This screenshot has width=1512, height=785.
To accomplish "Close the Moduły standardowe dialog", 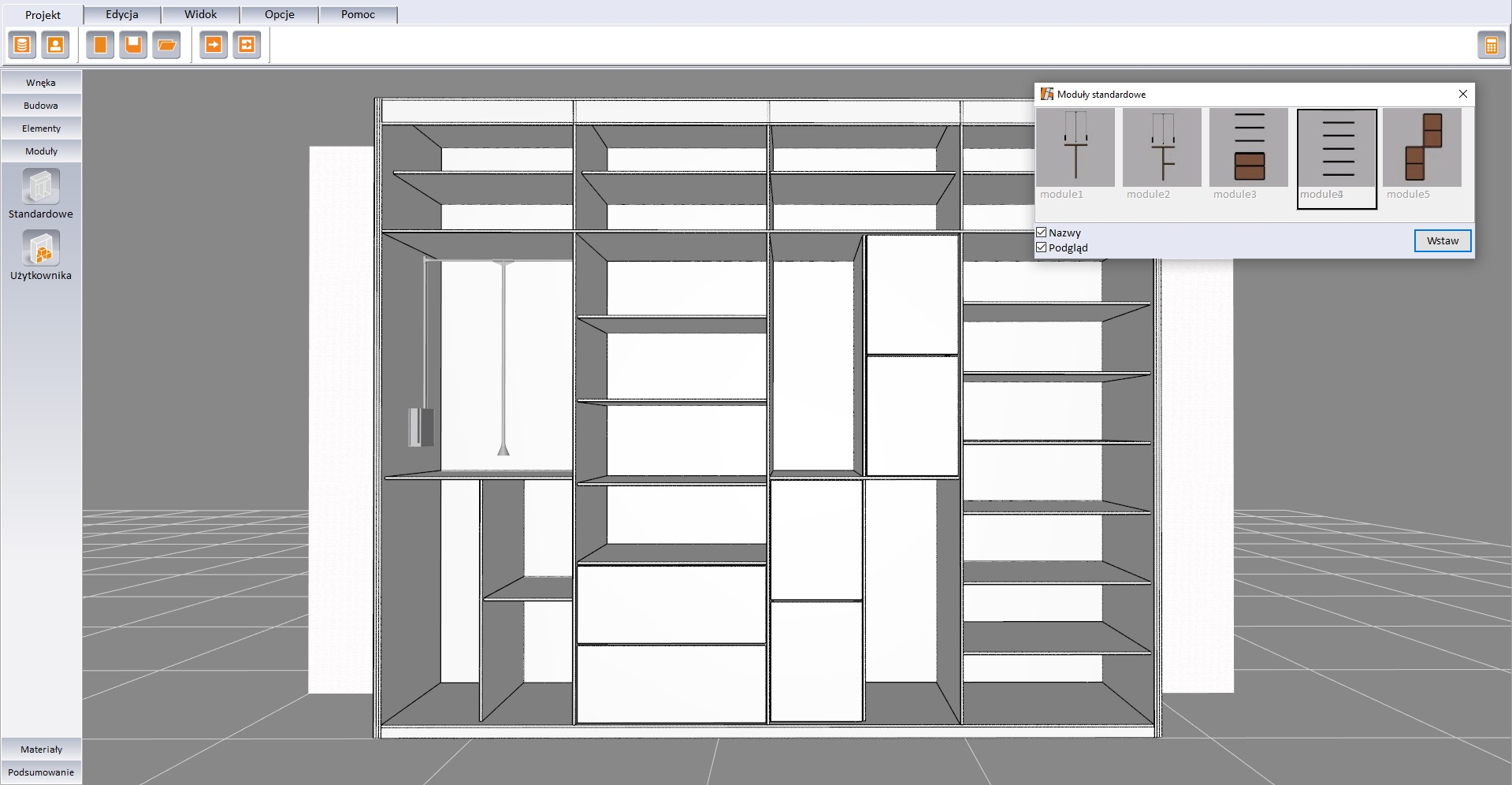I will pos(1462,94).
